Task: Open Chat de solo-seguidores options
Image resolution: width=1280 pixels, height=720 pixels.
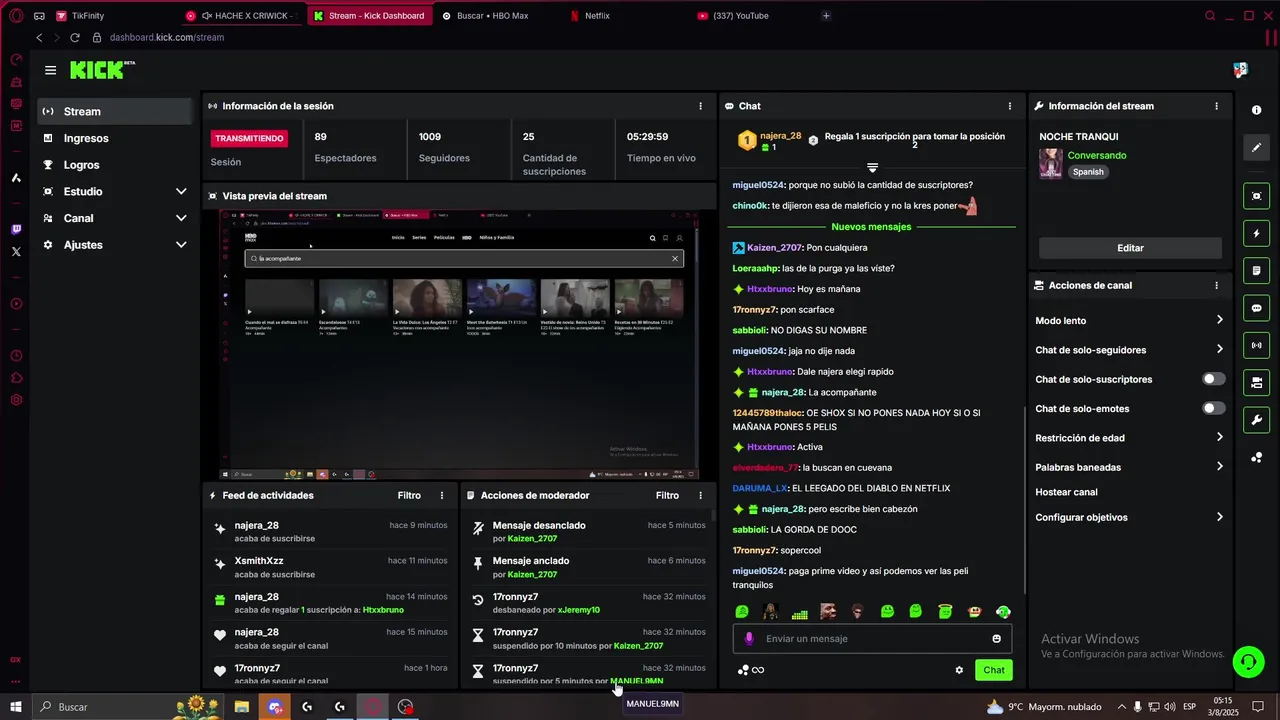Action: 1129,350
